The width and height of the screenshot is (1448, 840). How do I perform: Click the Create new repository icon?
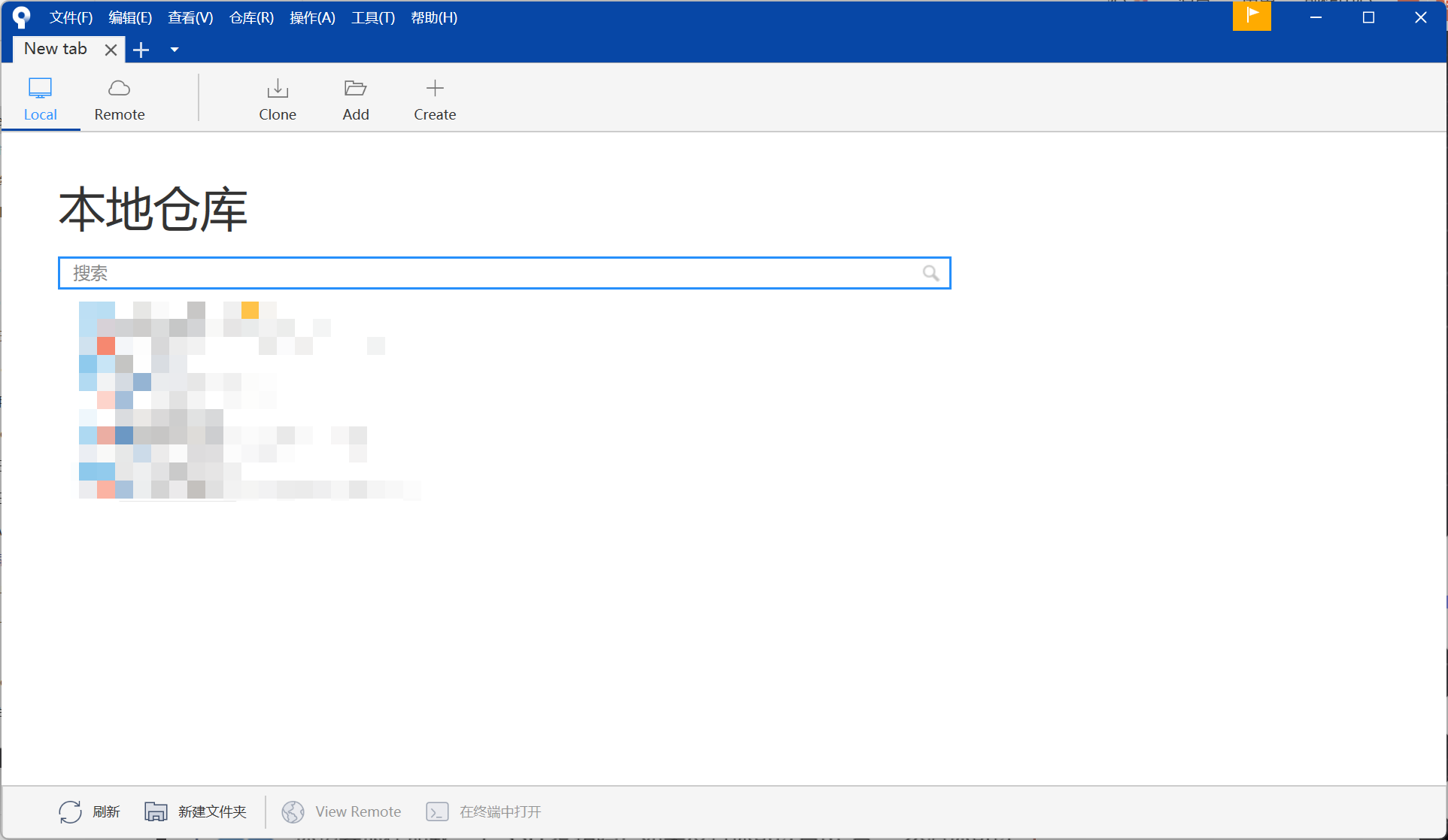(x=435, y=89)
